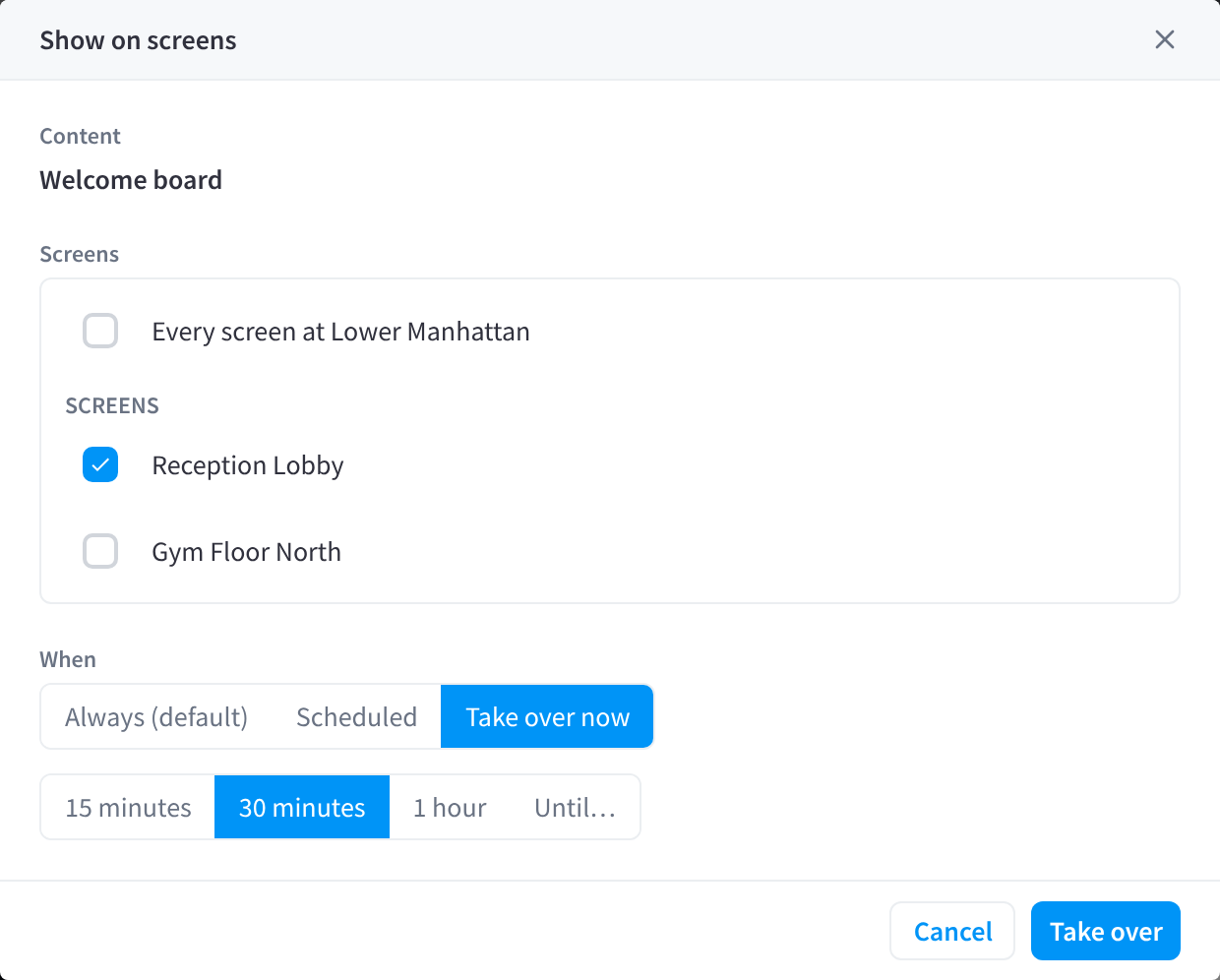Click the Show on screens title
The width and height of the screenshot is (1220, 980).
click(138, 40)
